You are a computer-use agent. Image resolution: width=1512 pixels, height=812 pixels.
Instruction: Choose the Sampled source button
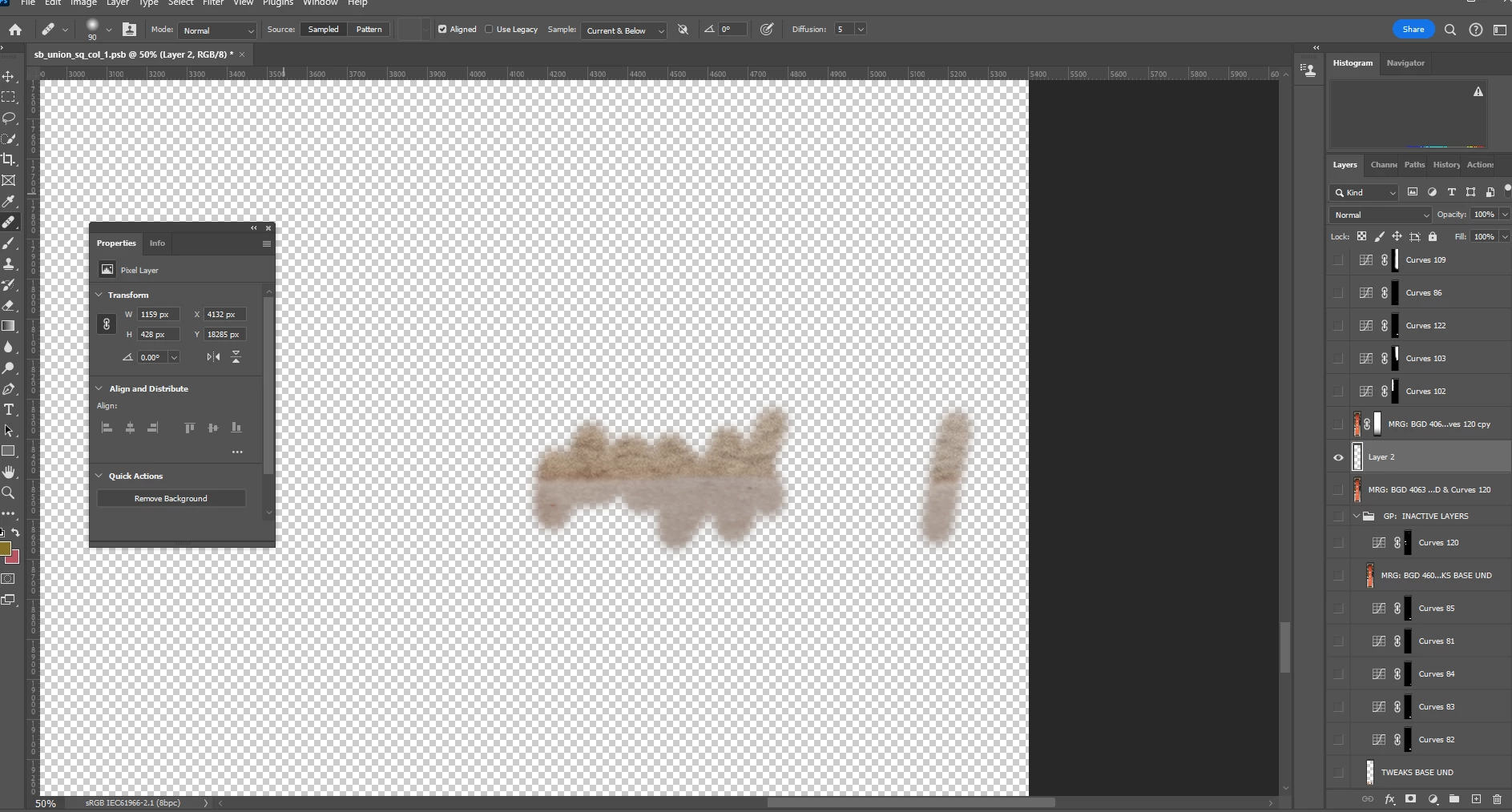coord(323,30)
